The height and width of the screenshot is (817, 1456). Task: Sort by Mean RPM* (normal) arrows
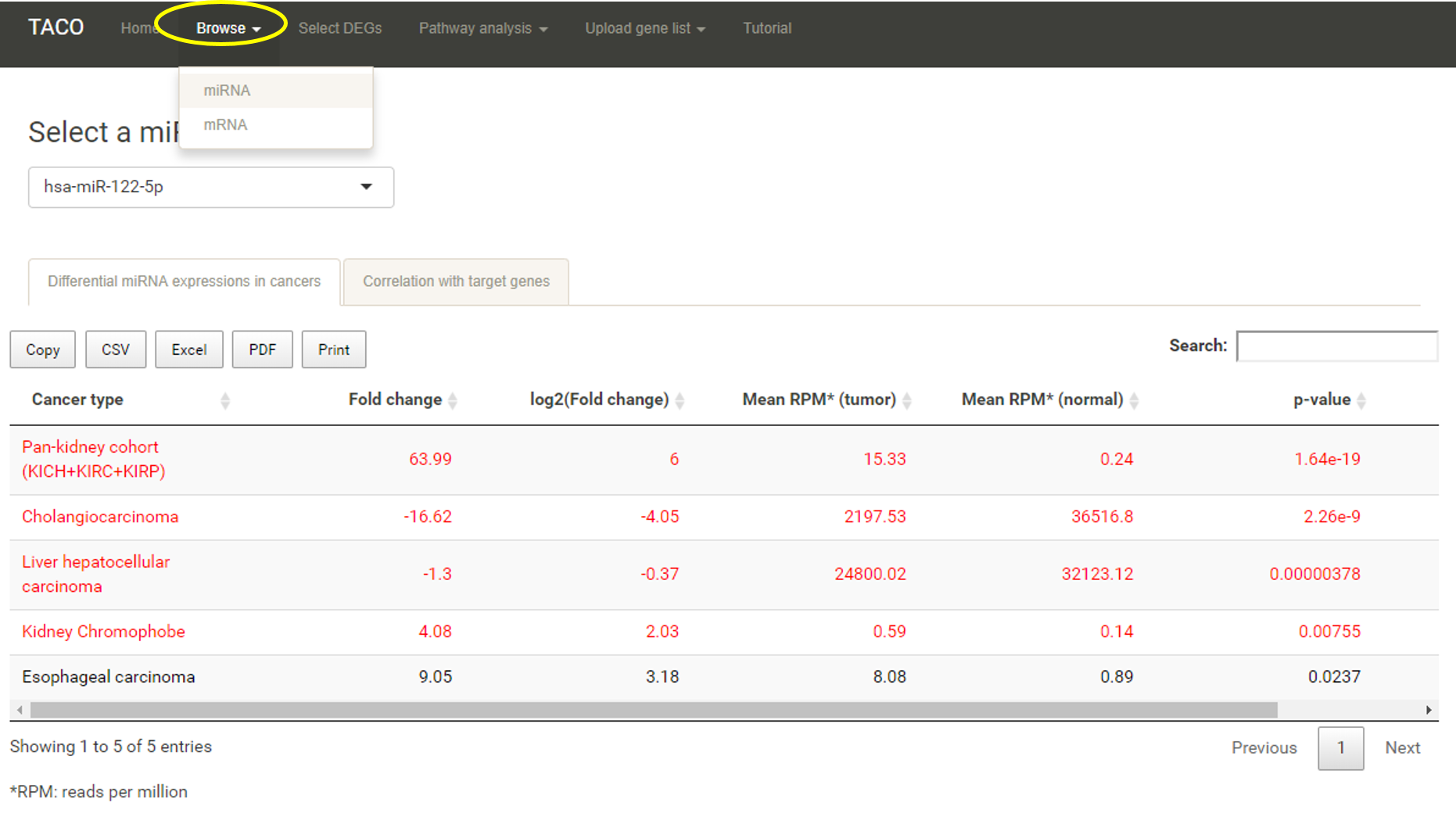(1134, 400)
